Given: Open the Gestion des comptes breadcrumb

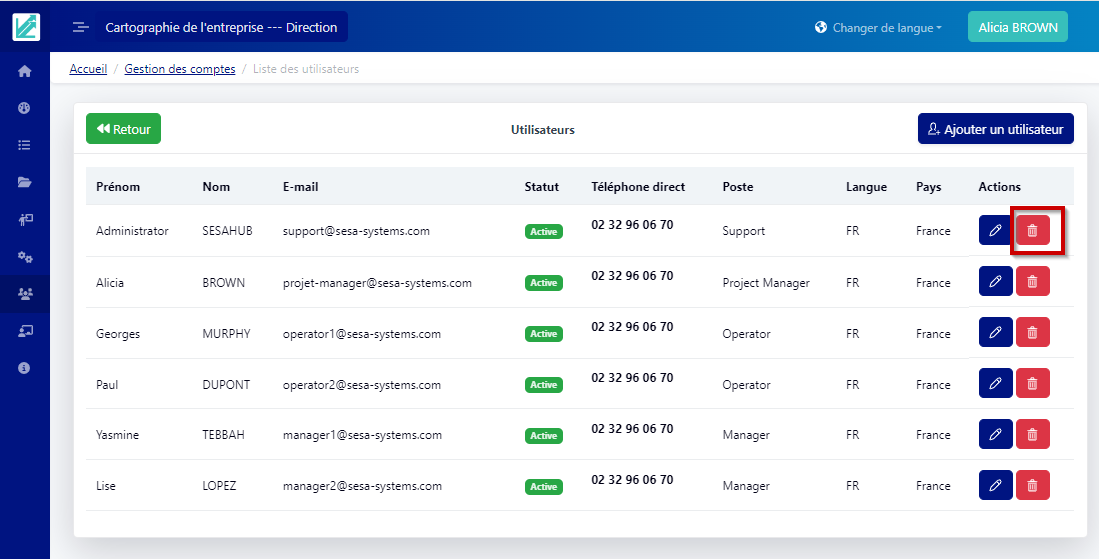Looking at the screenshot, I should point(180,69).
